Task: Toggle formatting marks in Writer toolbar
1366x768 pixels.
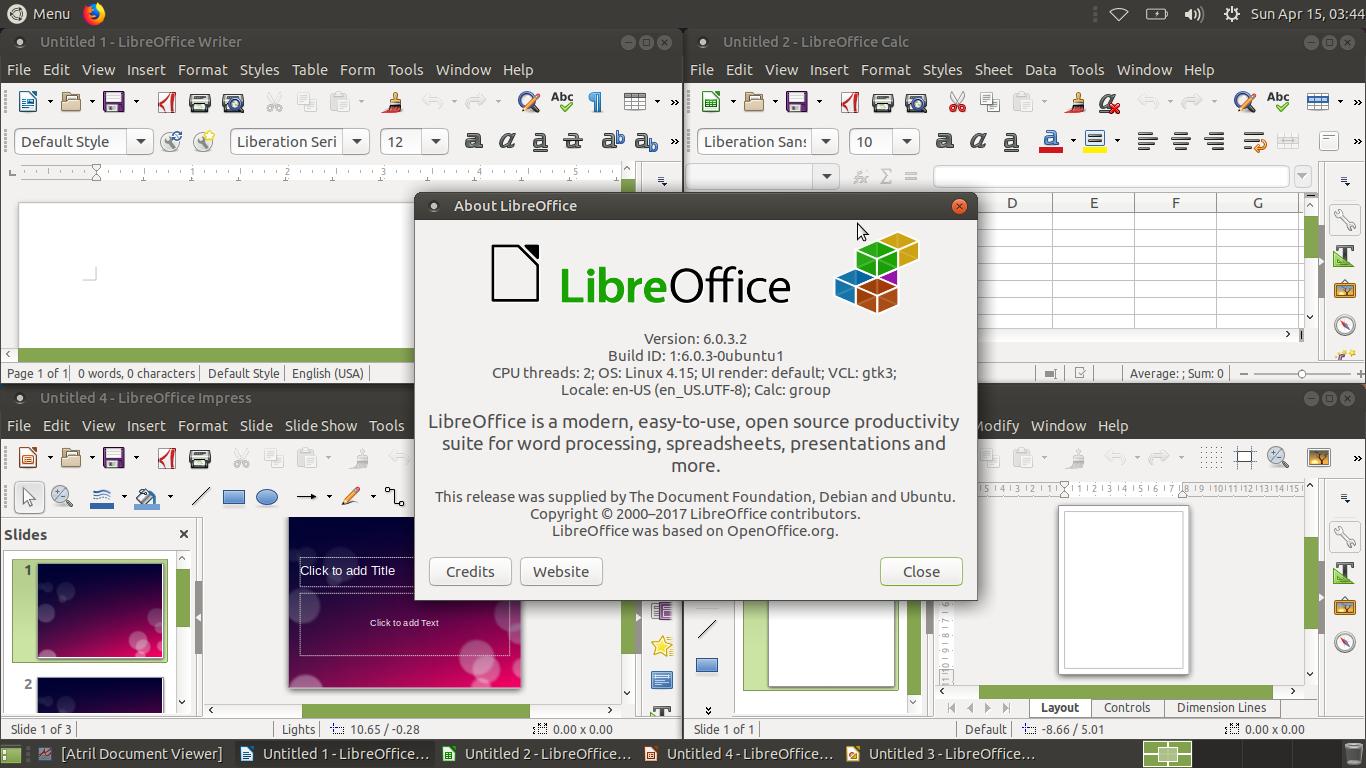Action: (596, 102)
